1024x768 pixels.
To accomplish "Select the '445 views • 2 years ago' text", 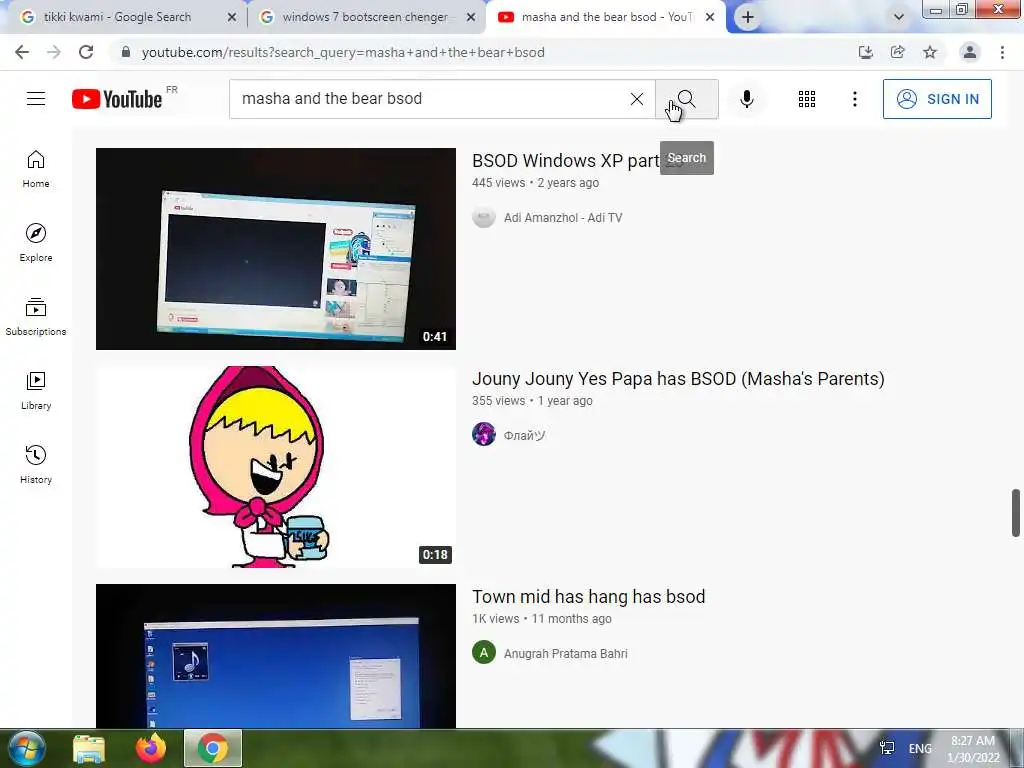I will coord(536,183).
